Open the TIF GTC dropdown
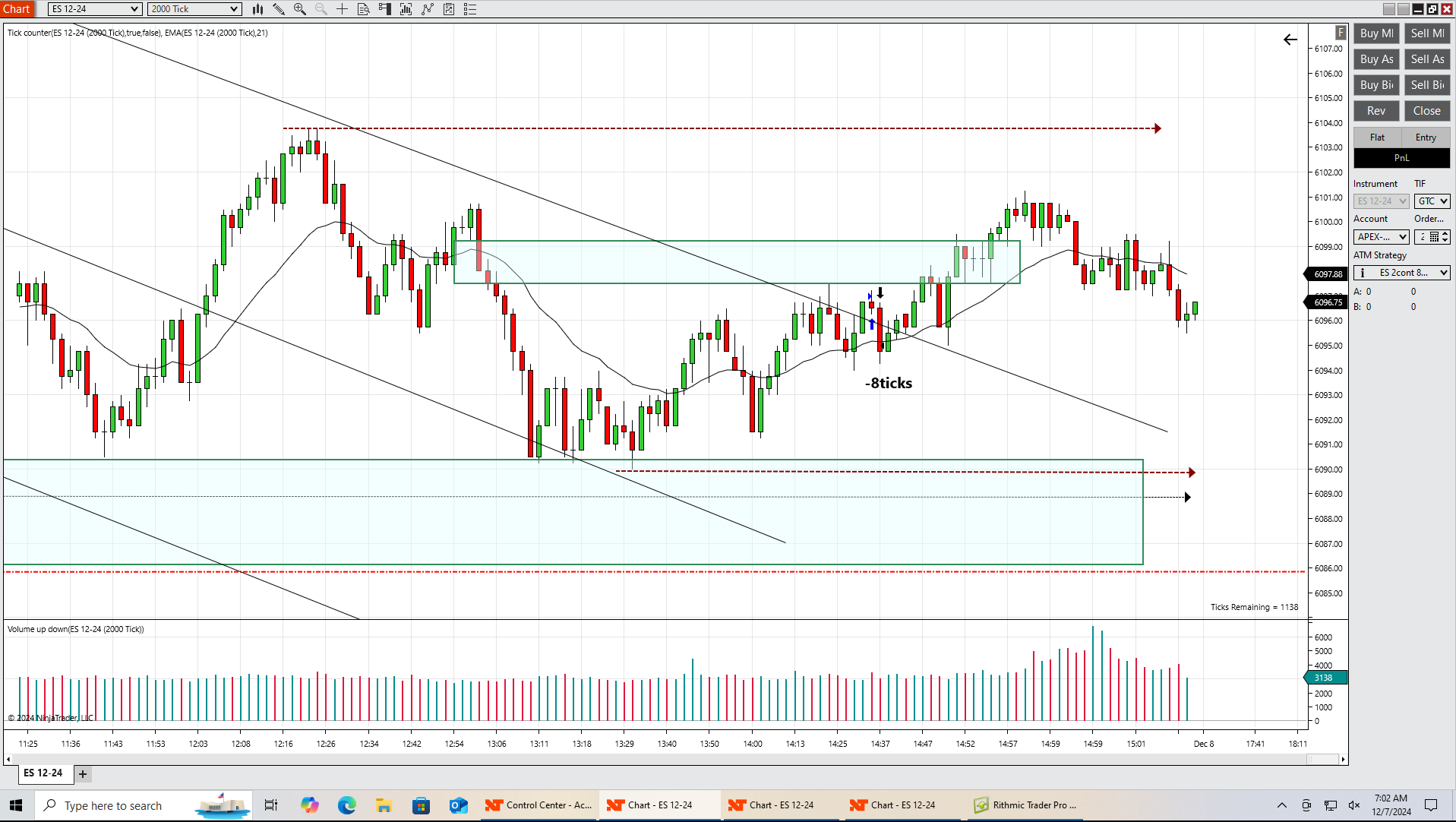 point(1432,201)
